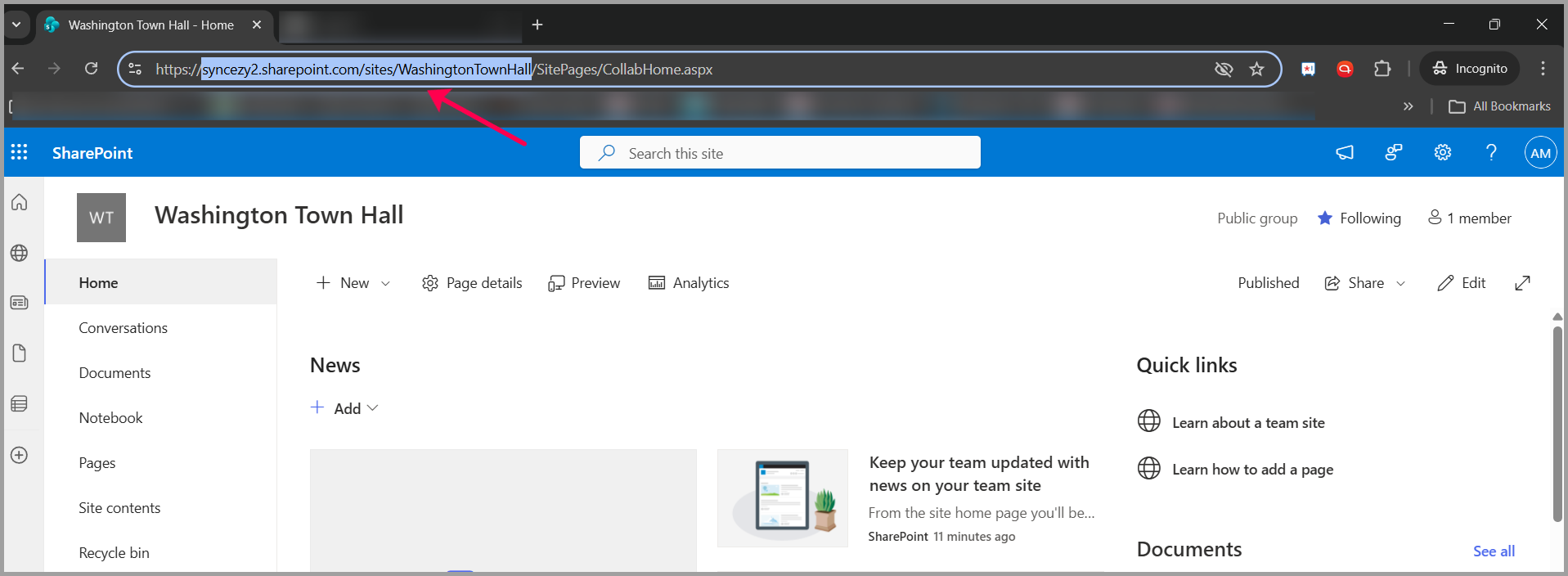Viewport: 1568px width, 576px height.
Task: Open the megaphone announcements icon in header
Action: (x=1345, y=152)
